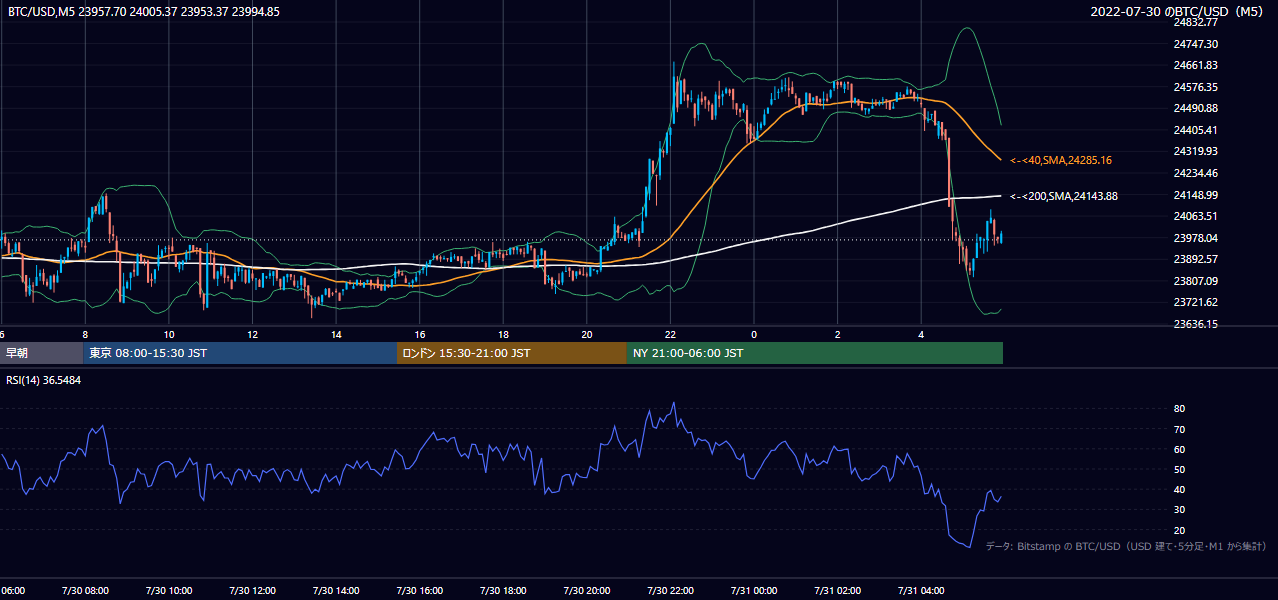The image size is (1278, 600).
Task: Click the 7/31 04:00 bottom time label
Action: coord(921,591)
